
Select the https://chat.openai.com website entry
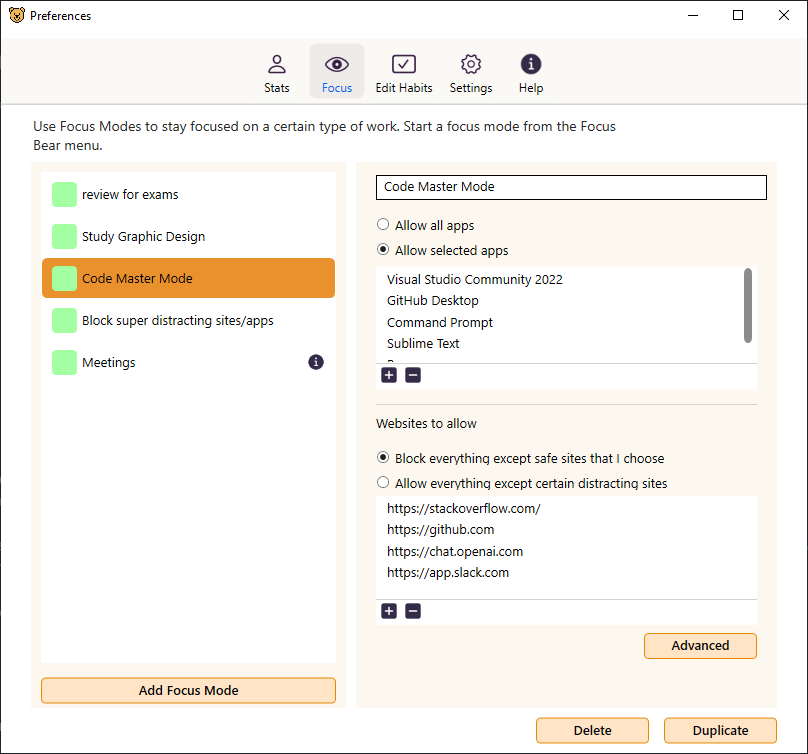[x=455, y=551]
